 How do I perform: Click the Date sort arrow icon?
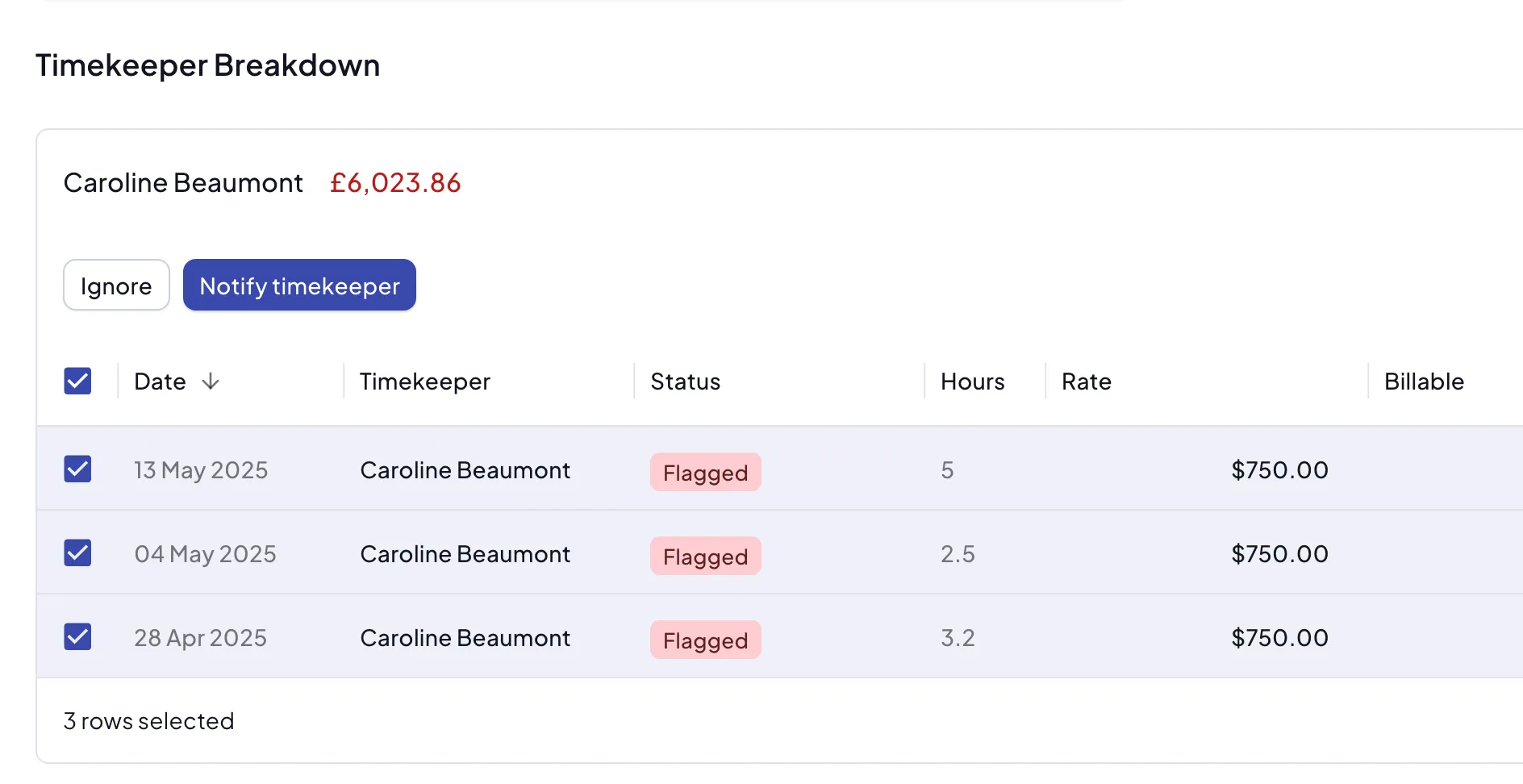tap(211, 381)
